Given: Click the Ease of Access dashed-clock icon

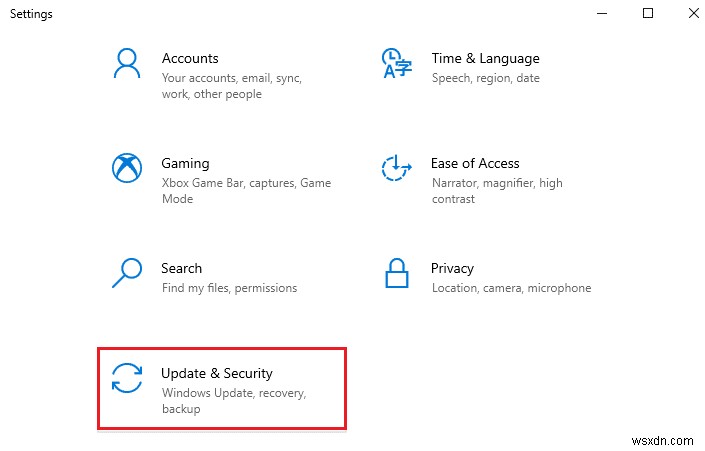Looking at the screenshot, I should click(397, 169).
